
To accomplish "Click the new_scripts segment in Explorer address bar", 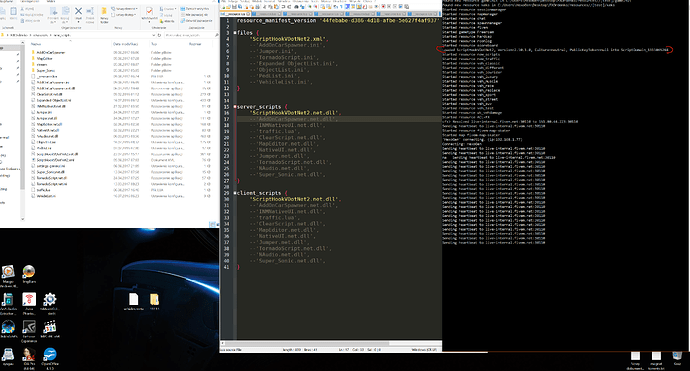I will pos(62,35).
